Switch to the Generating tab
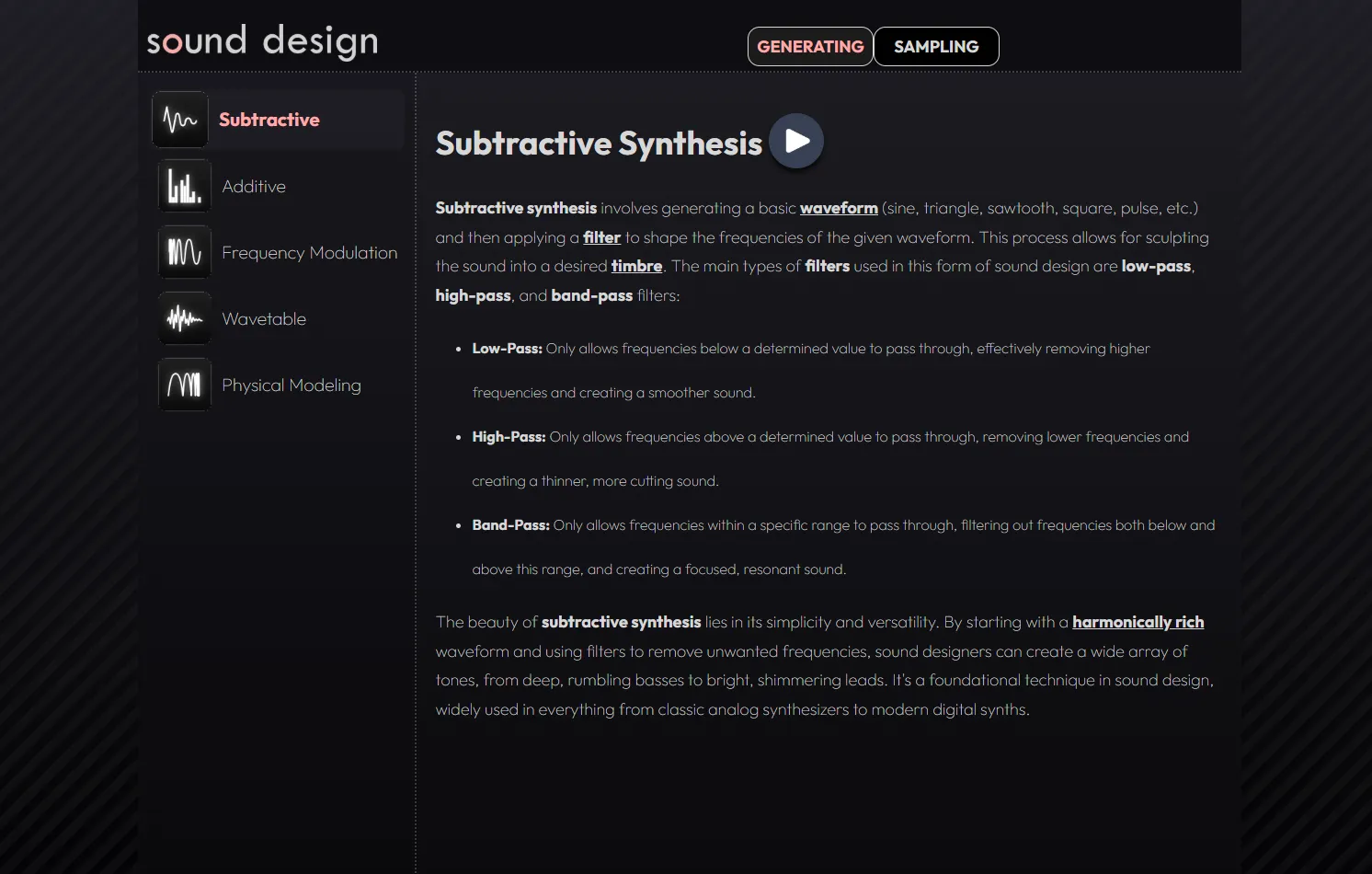This screenshot has width=1372, height=874. [810, 47]
